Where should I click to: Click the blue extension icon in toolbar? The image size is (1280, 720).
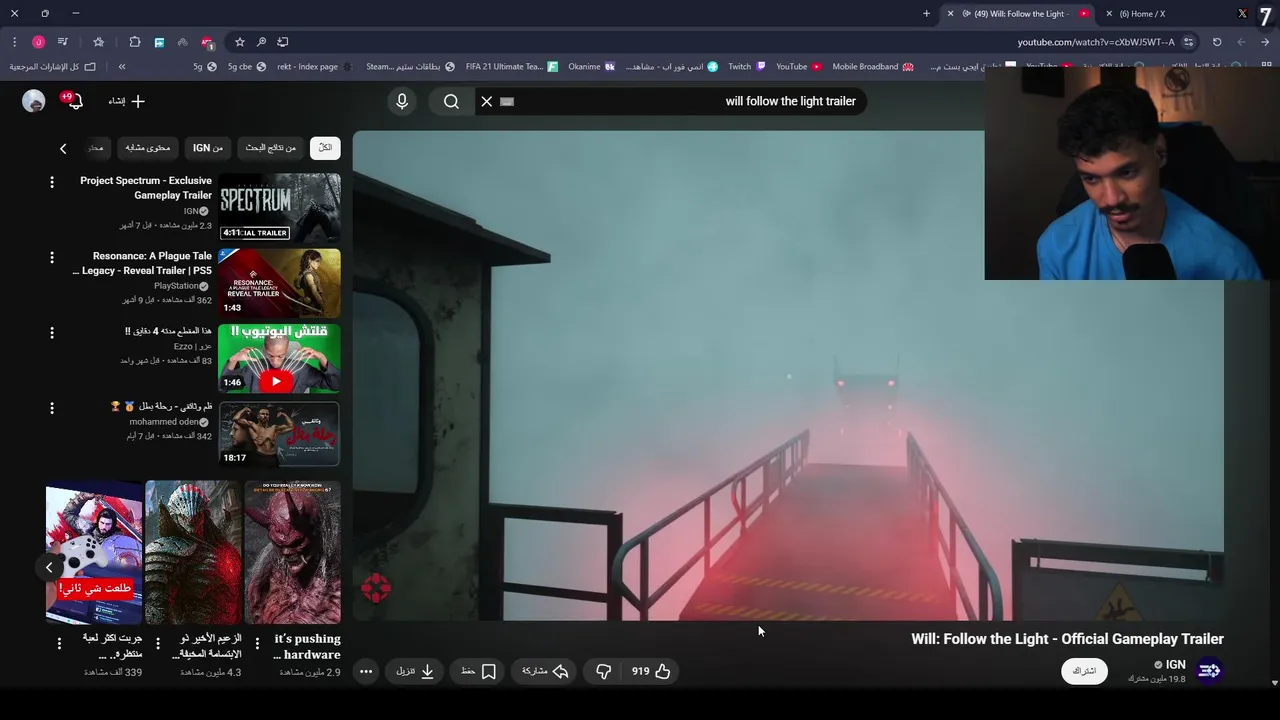pos(159,42)
